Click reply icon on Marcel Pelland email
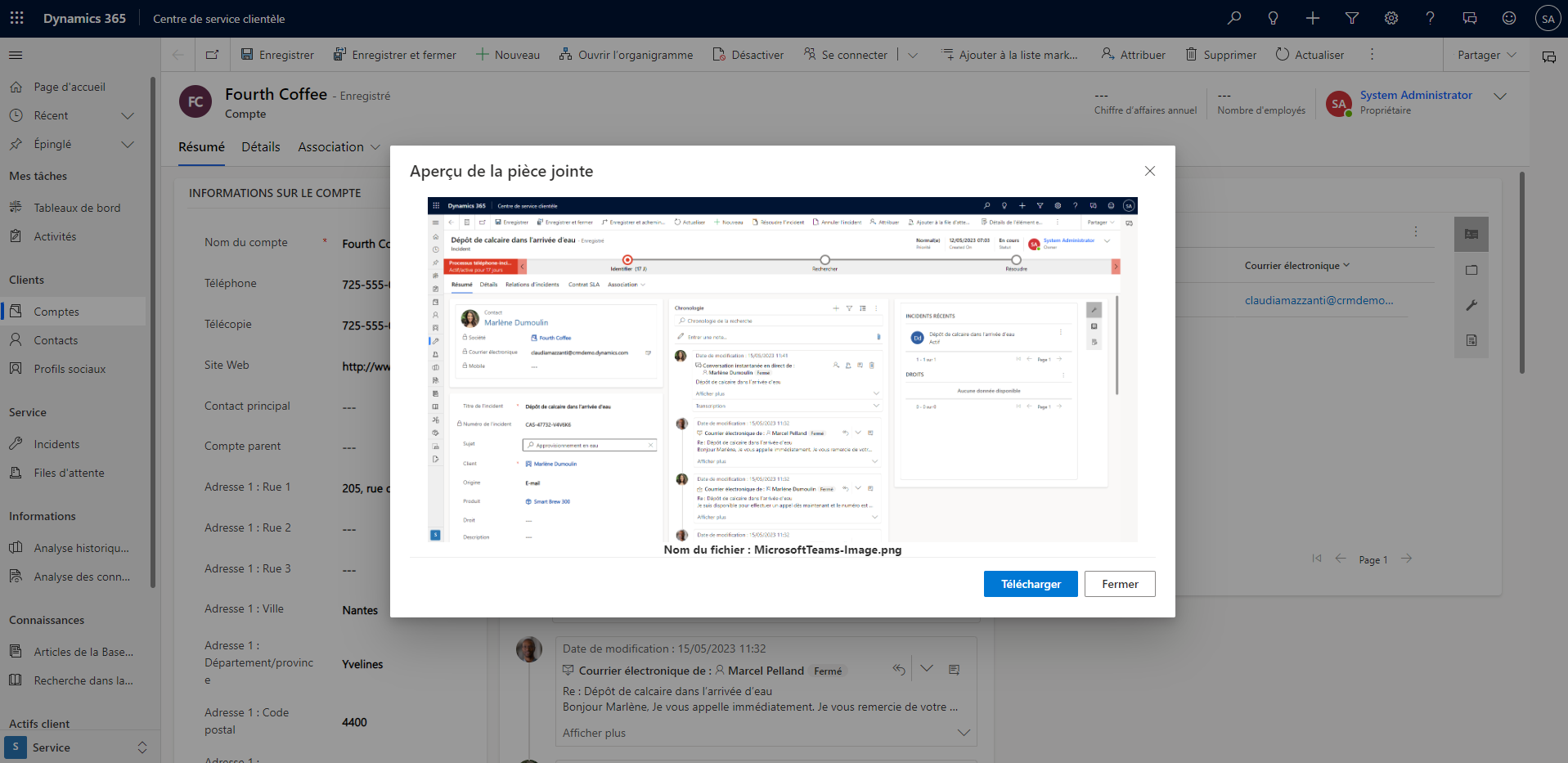The width and height of the screenshot is (1568, 763). (899, 670)
